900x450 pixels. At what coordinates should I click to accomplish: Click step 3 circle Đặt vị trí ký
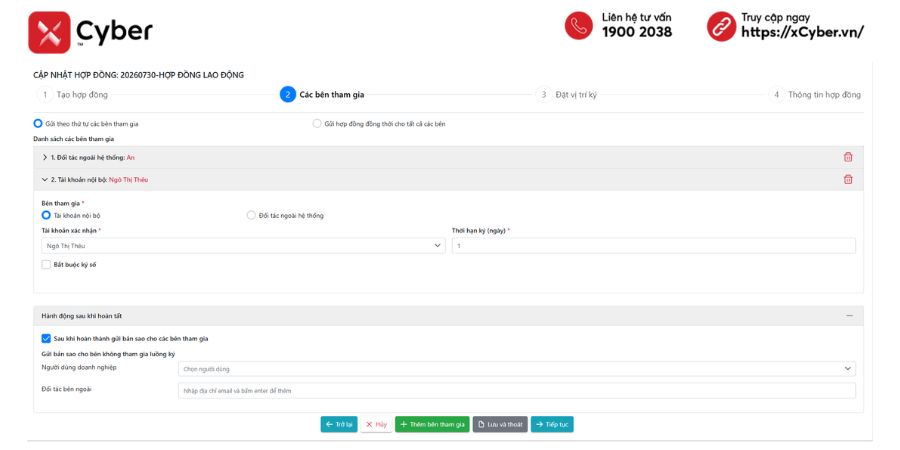point(543,95)
